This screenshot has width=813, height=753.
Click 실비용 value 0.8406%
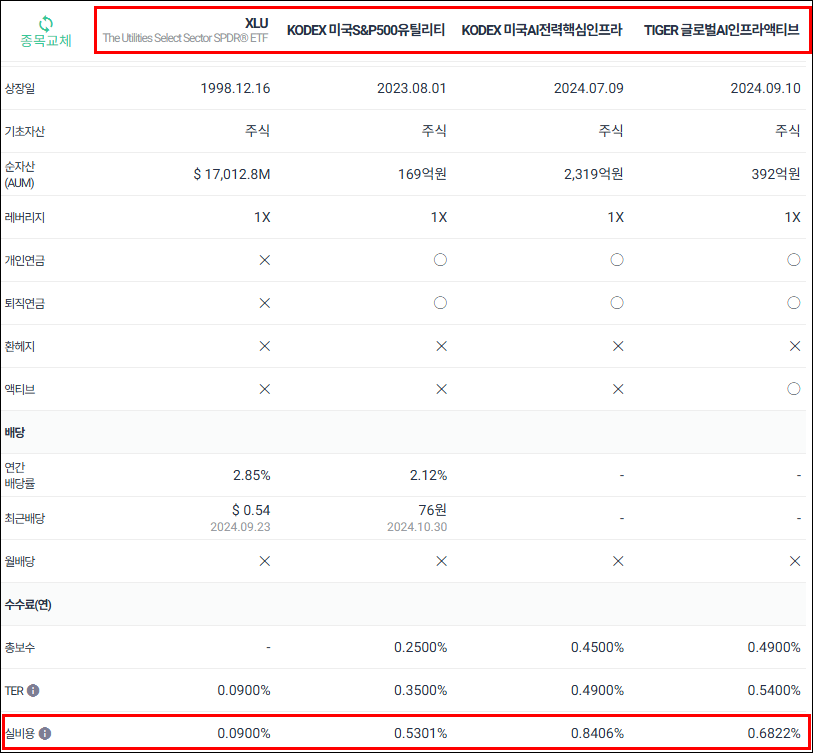[597, 734]
